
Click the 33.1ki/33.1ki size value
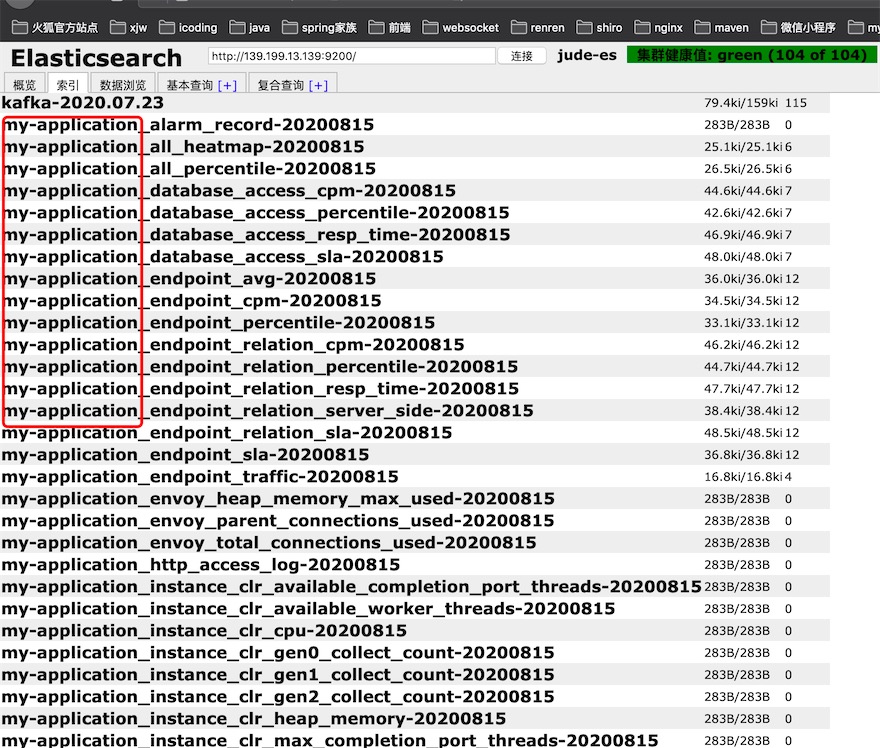(x=744, y=323)
